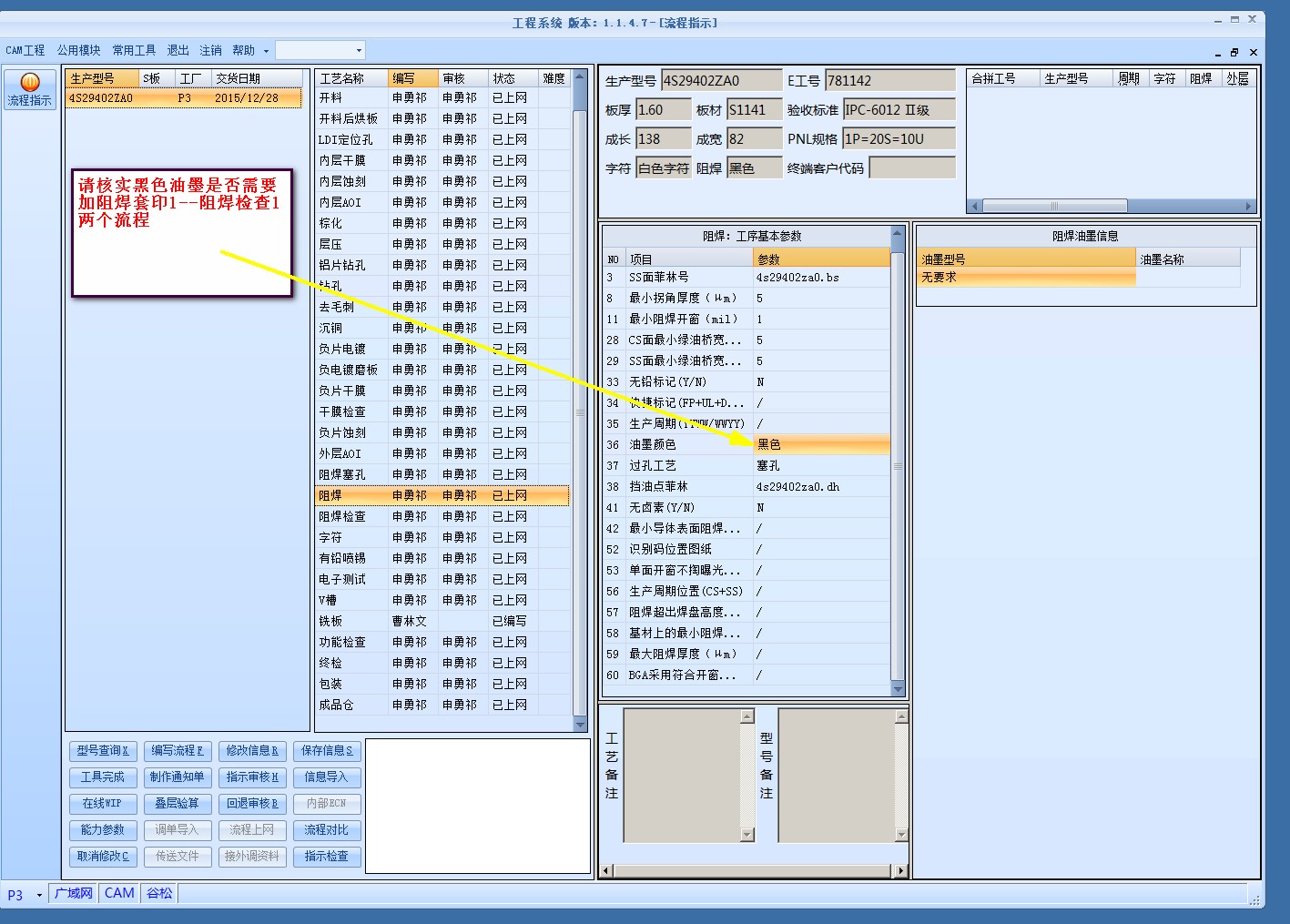This screenshot has height=924, width=1290.
Task: Click the down arrow of the process list scrollbar
Action: tap(580, 725)
